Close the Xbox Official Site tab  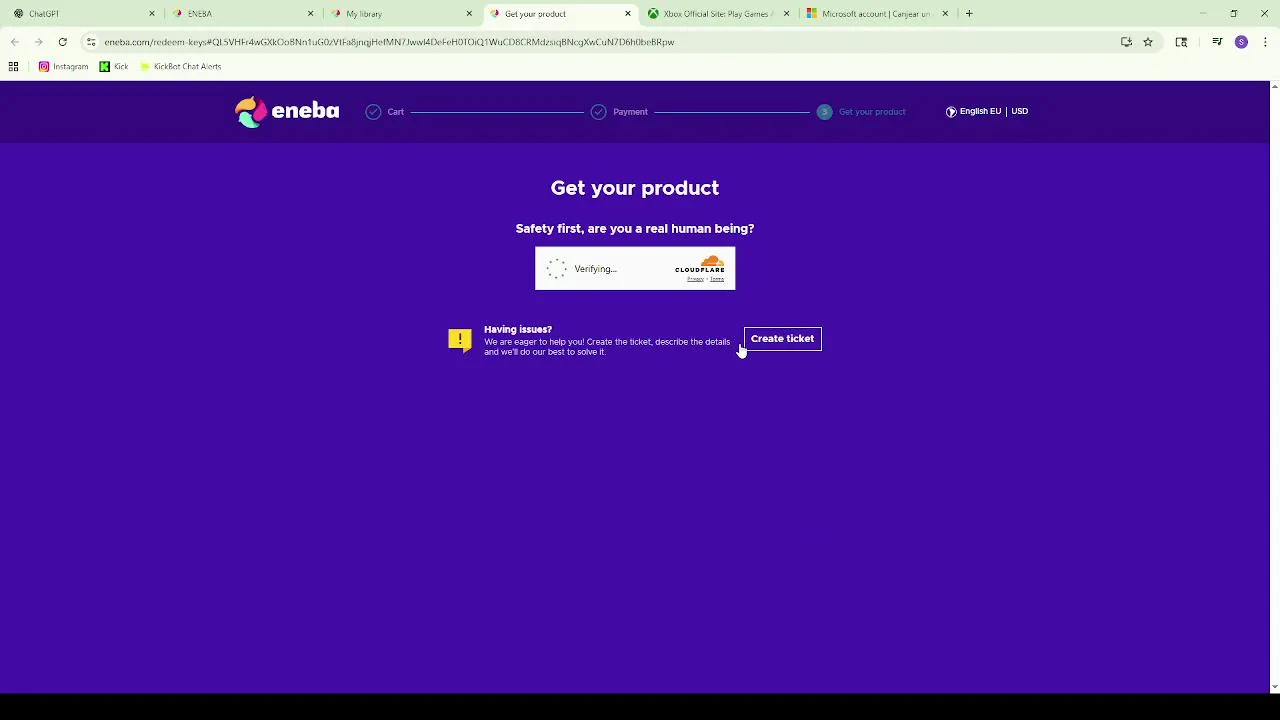tap(786, 14)
